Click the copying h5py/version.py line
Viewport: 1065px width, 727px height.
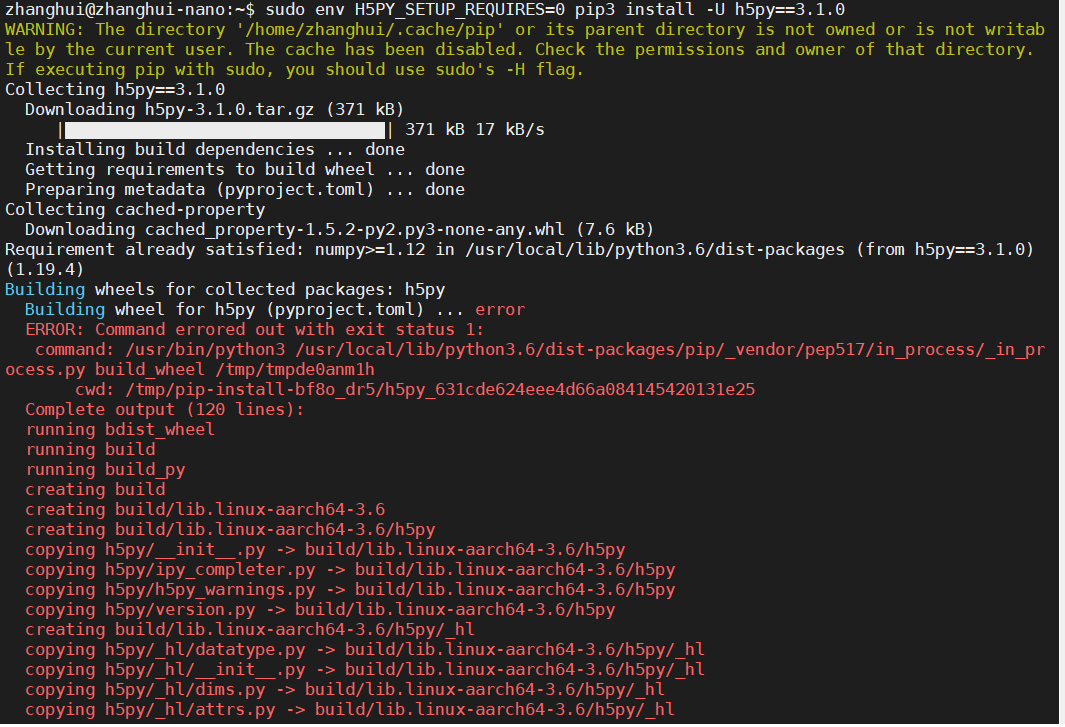320,610
